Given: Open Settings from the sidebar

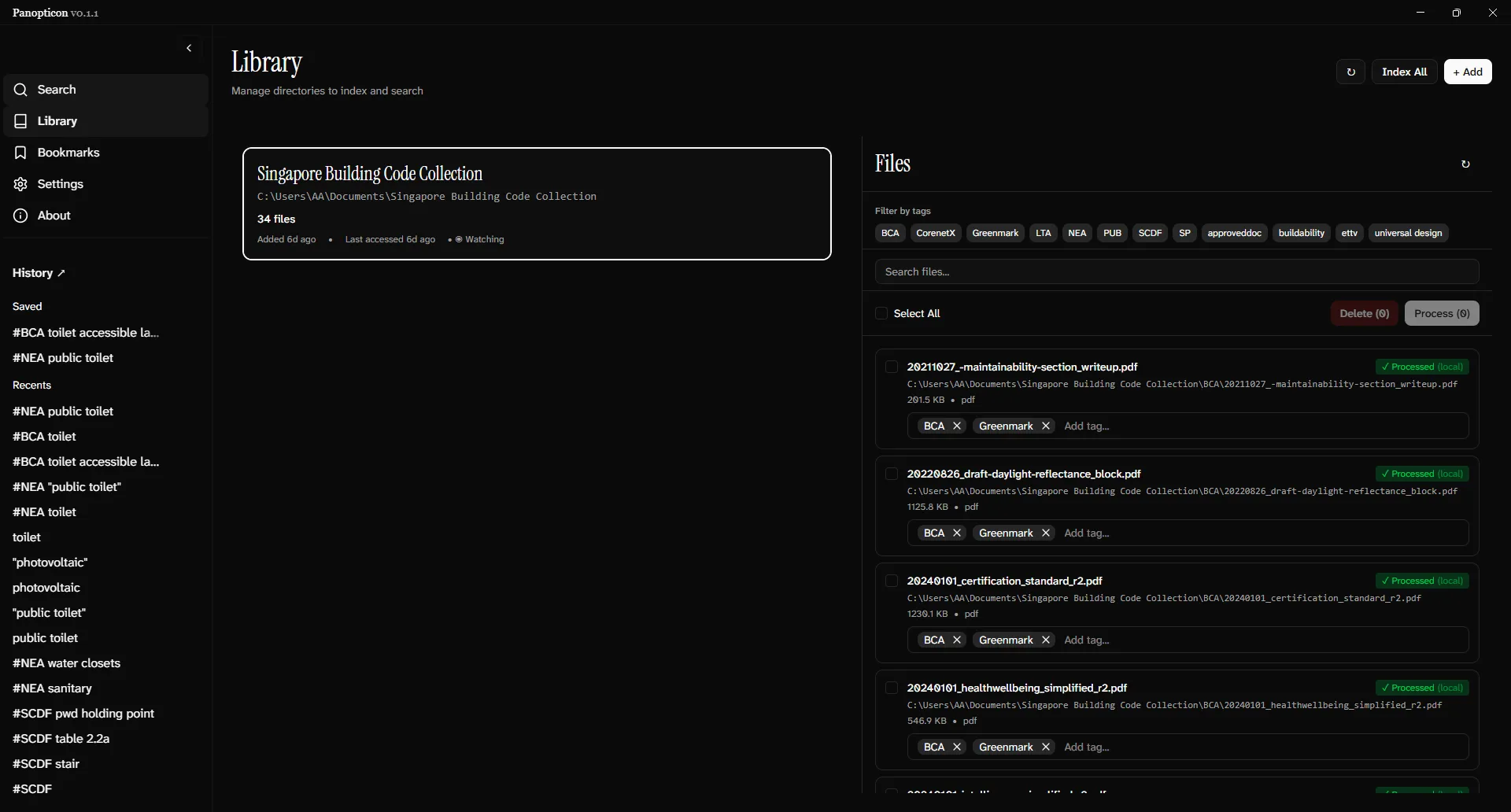Looking at the screenshot, I should (59, 183).
